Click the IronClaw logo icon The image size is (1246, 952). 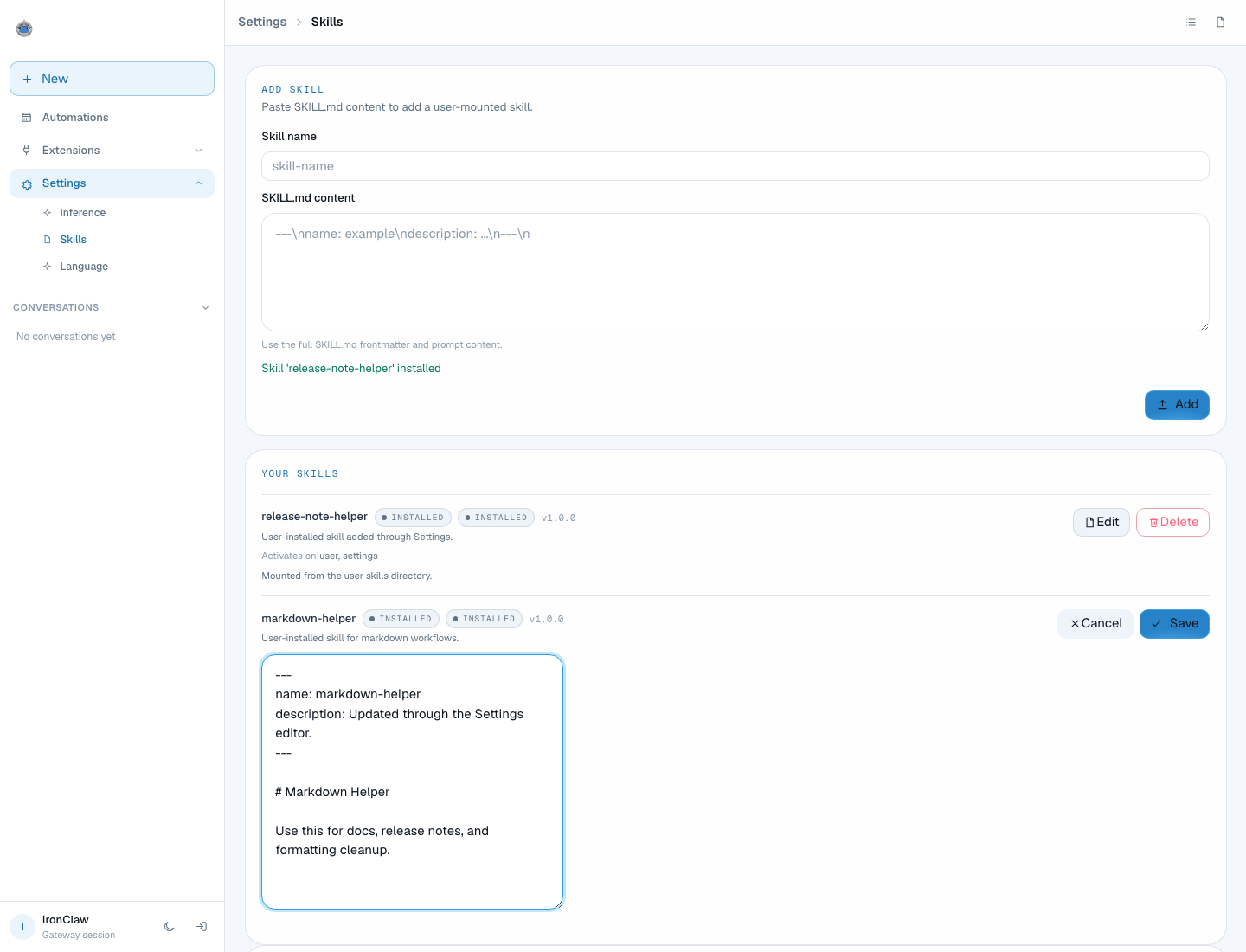coord(24,29)
